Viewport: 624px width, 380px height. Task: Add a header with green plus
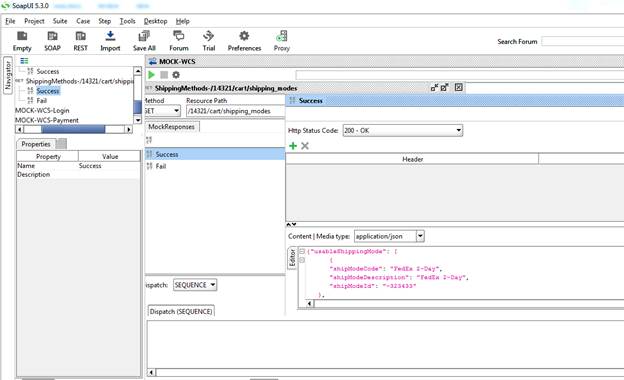pyautogui.click(x=293, y=146)
